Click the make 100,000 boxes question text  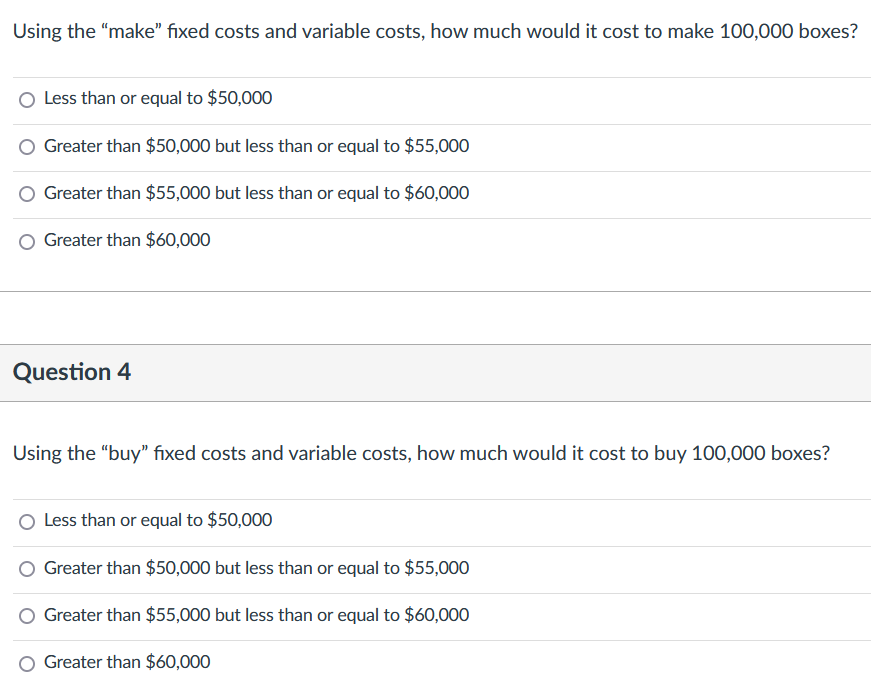[x=436, y=31]
